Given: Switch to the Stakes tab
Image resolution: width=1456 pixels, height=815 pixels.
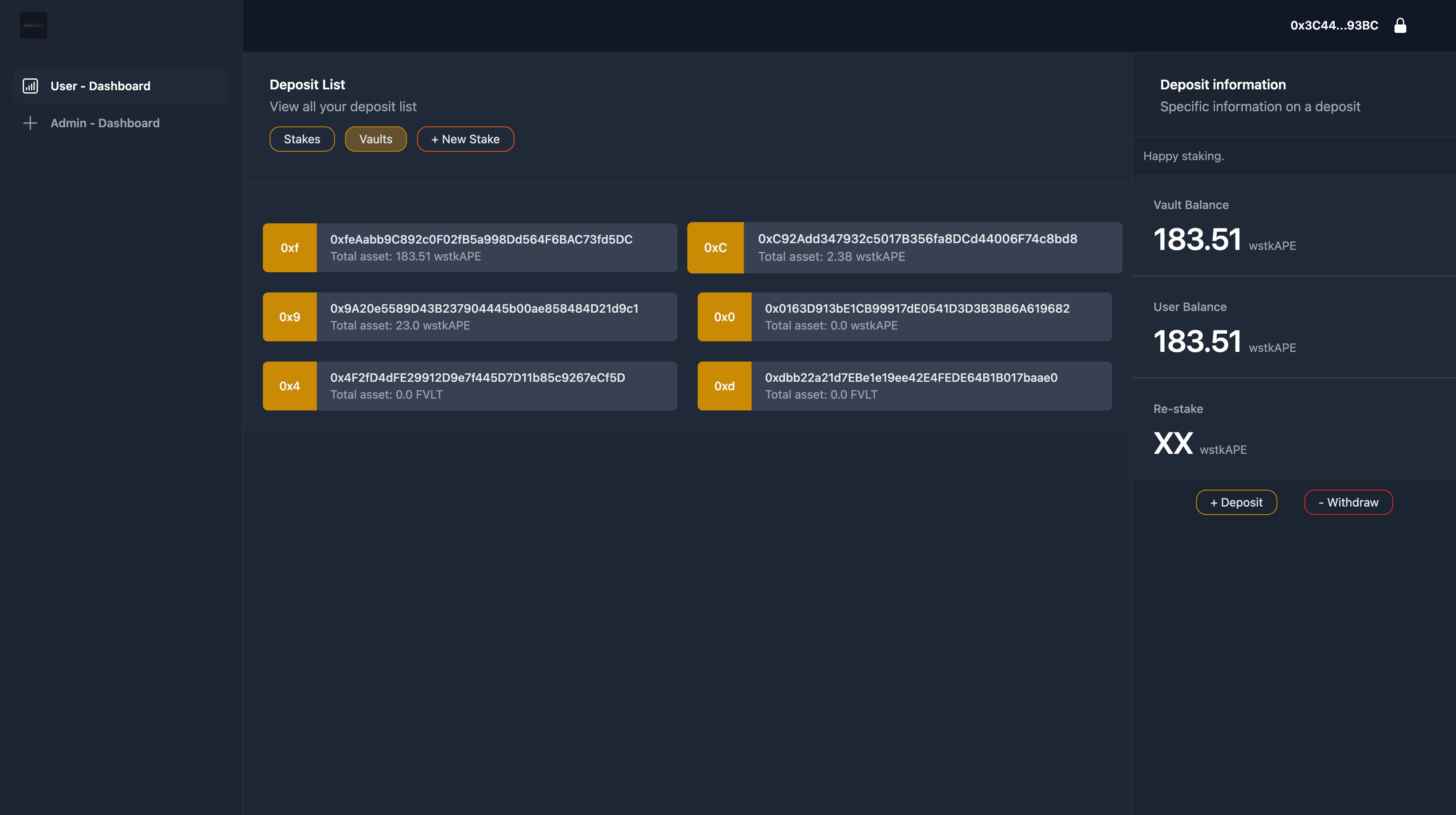Looking at the screenshot, I should [302, 139].
